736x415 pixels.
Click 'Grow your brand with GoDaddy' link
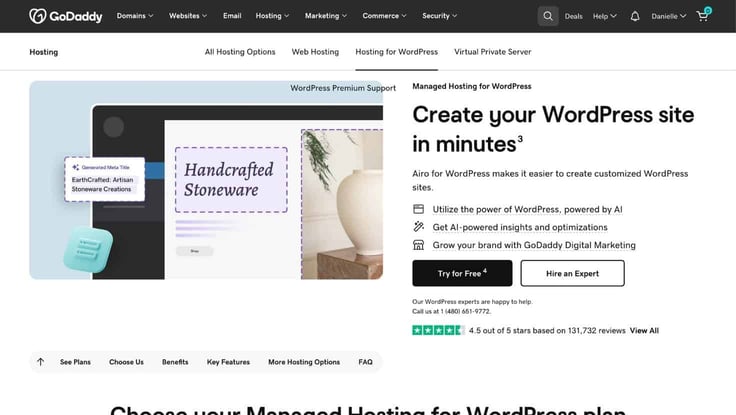click(534, 245)
